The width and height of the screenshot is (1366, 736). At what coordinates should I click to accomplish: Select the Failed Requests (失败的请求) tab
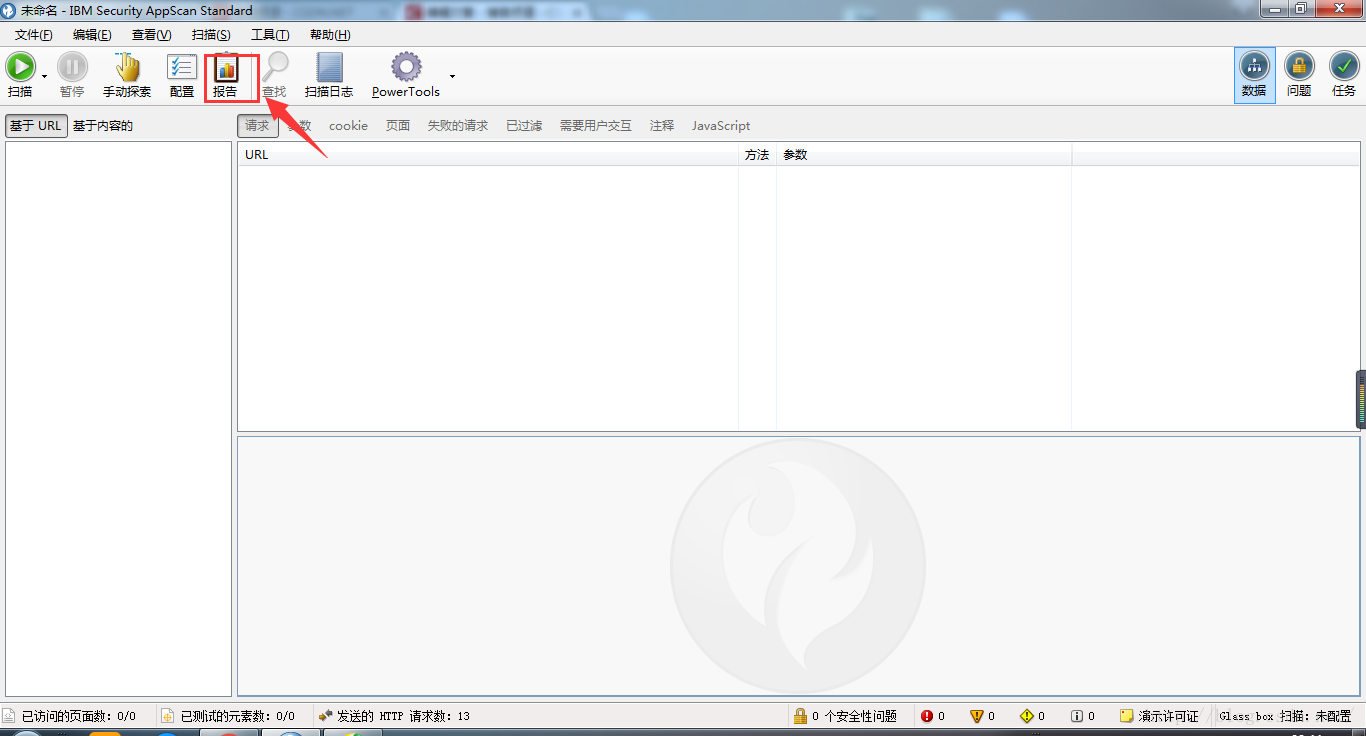[x=458, y=126]
